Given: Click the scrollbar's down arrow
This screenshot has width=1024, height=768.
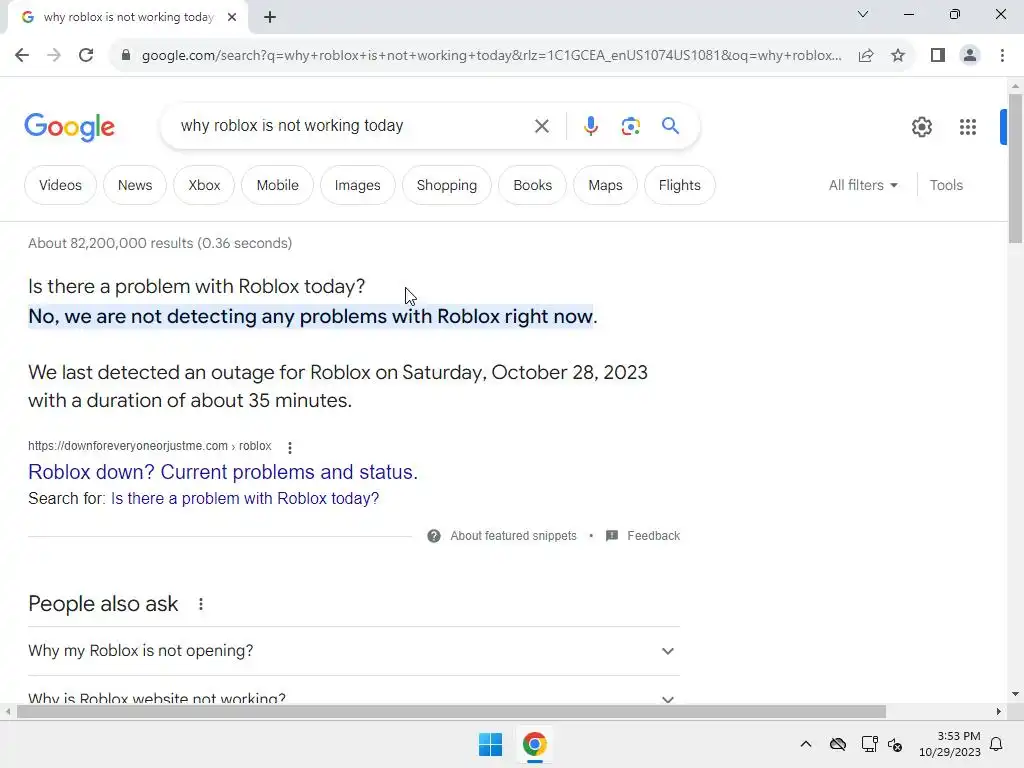Looking at the screenshot, I should click(x=1015, y=694).
